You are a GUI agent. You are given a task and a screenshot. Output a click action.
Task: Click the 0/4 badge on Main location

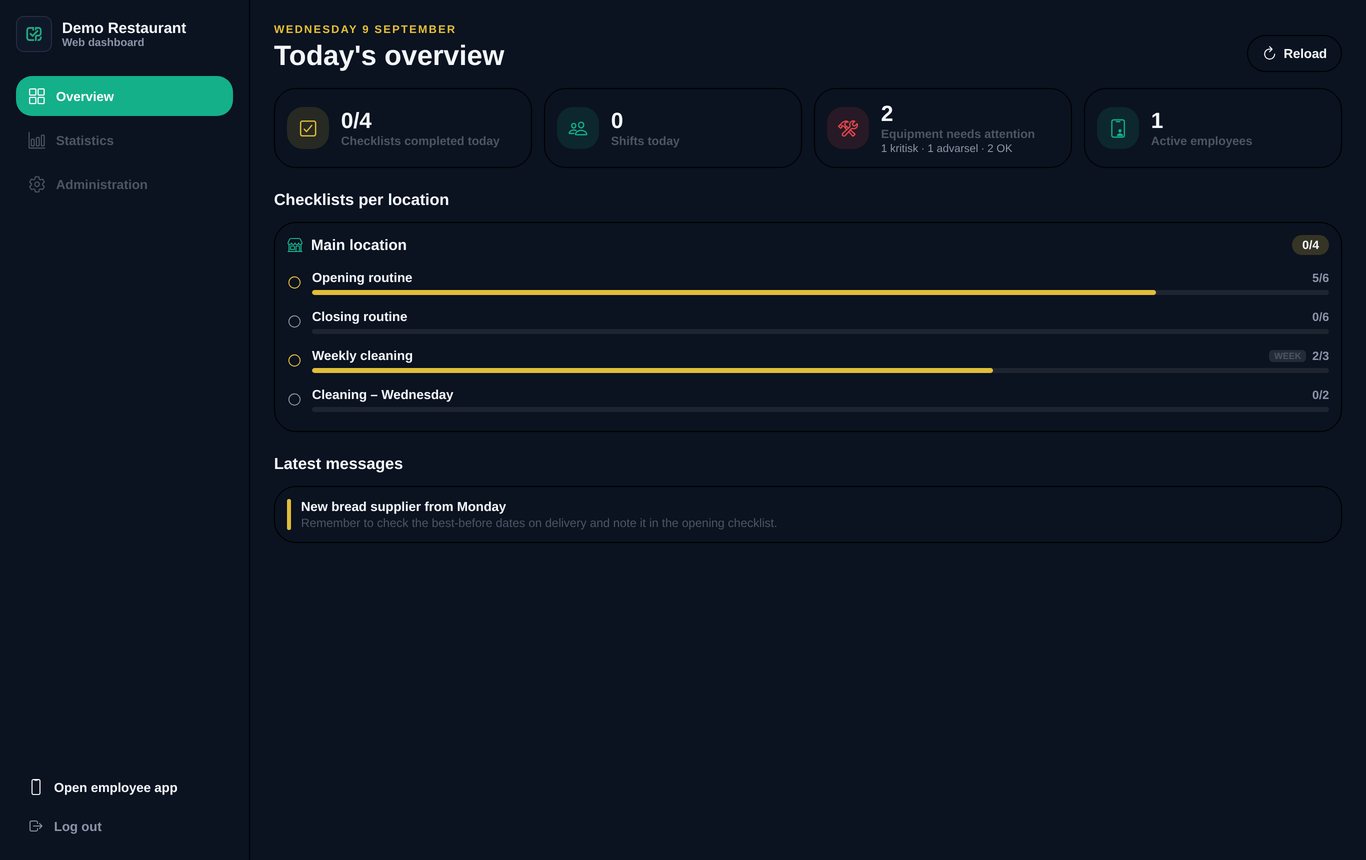(1310, 245)
